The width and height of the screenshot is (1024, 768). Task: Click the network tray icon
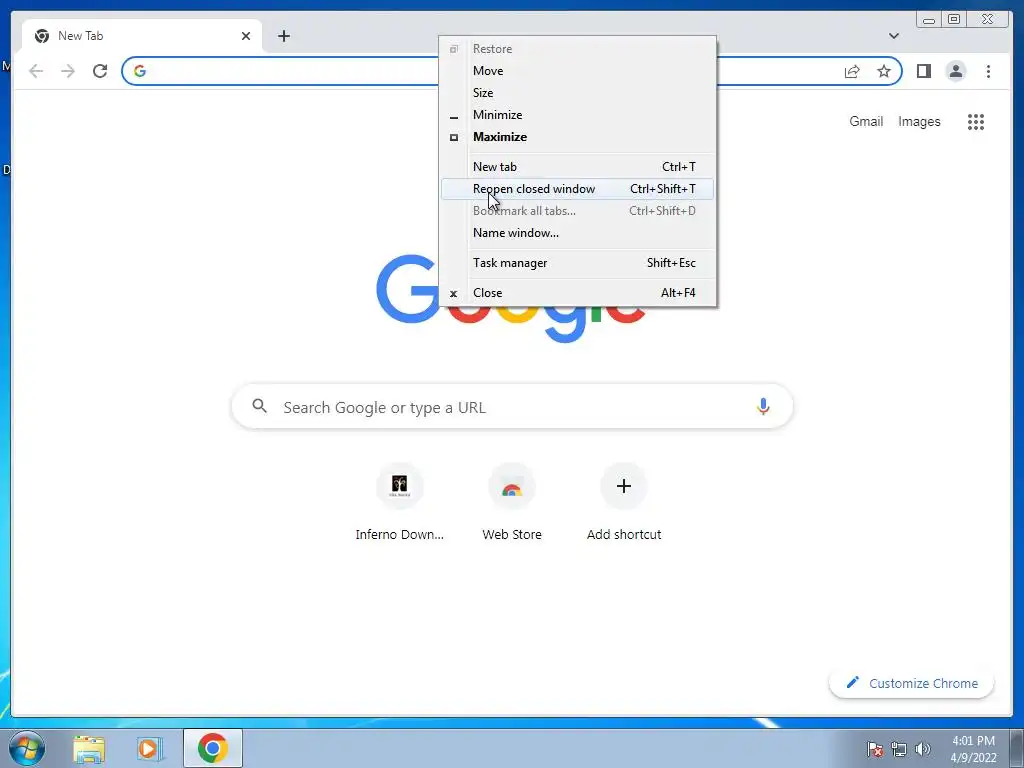coord(899,749)
